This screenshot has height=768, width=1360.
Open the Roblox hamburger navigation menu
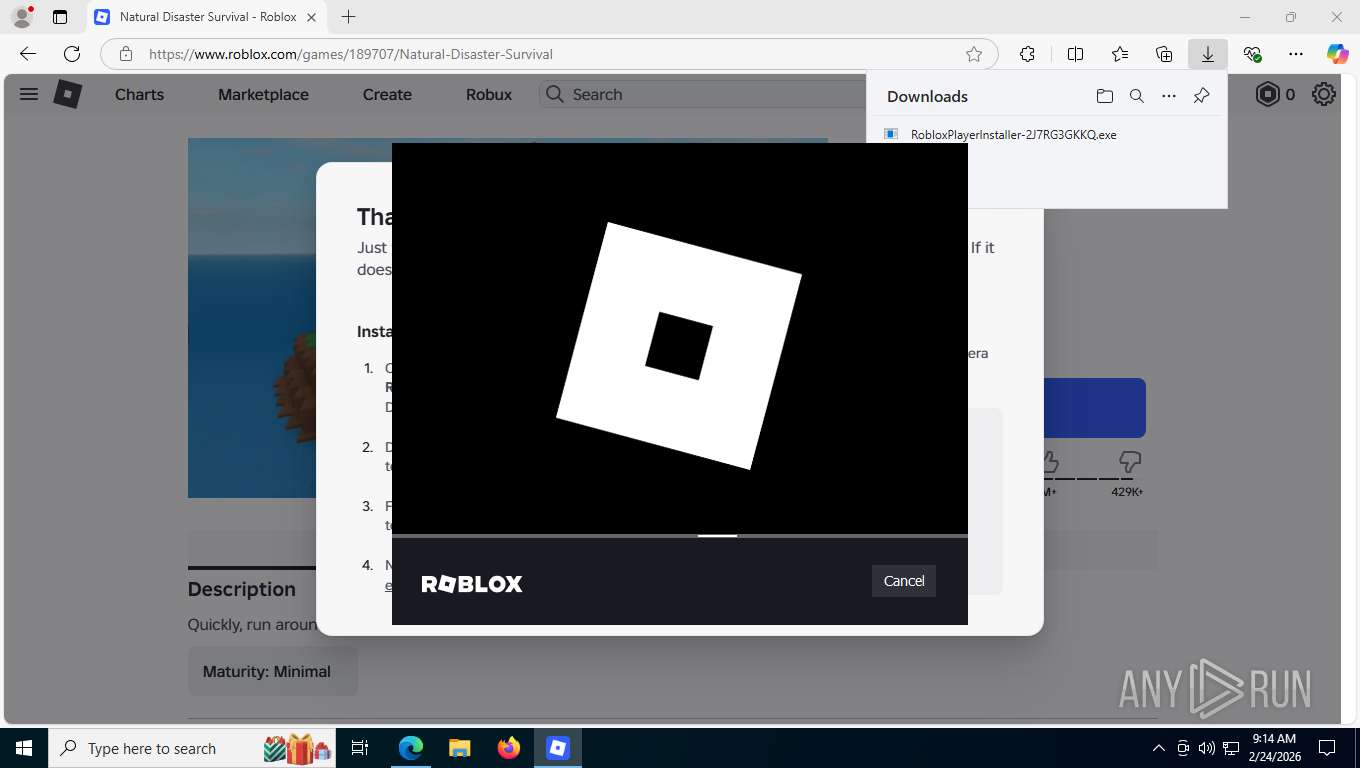[x=29, y=94]
